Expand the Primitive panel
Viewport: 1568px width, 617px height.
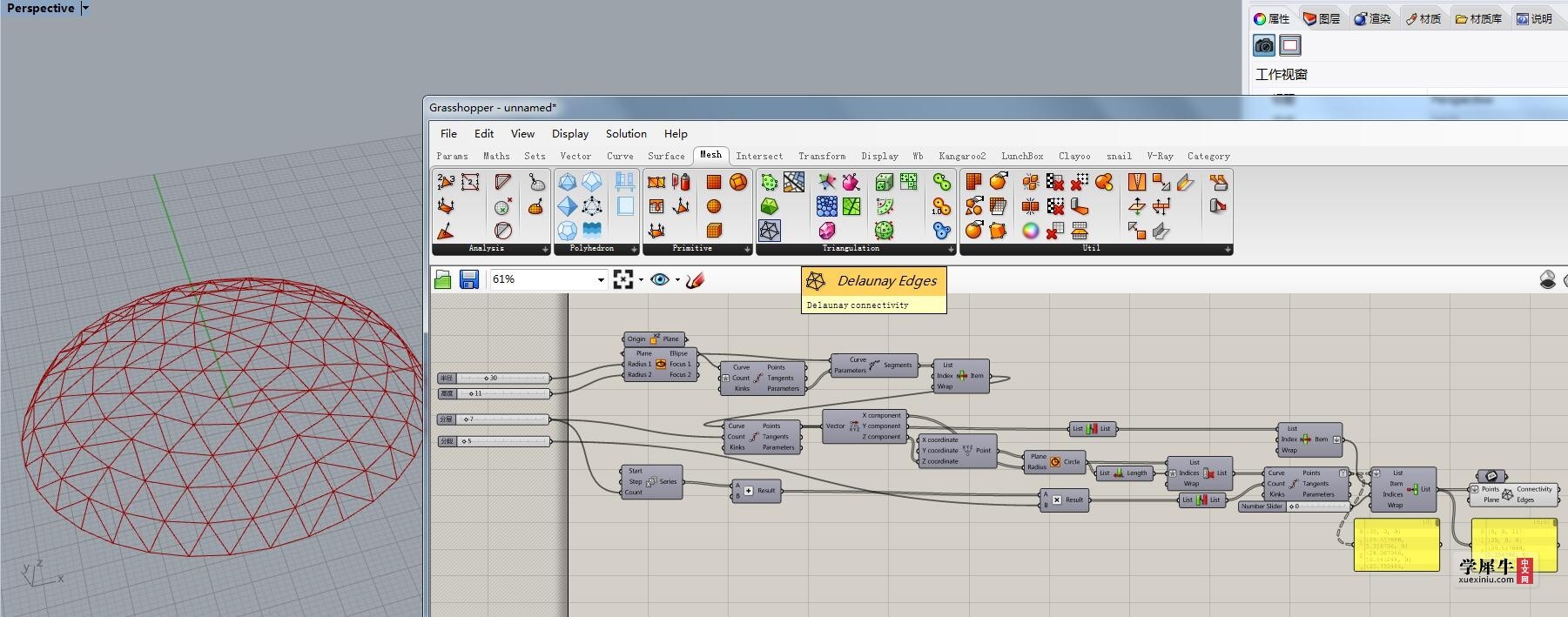[747, 249]
